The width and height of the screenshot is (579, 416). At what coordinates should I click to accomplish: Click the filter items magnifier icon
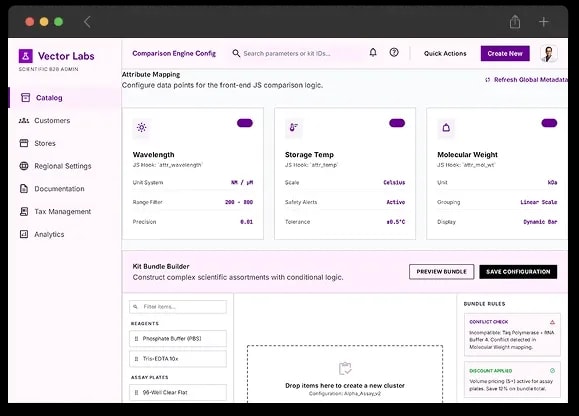136,307
